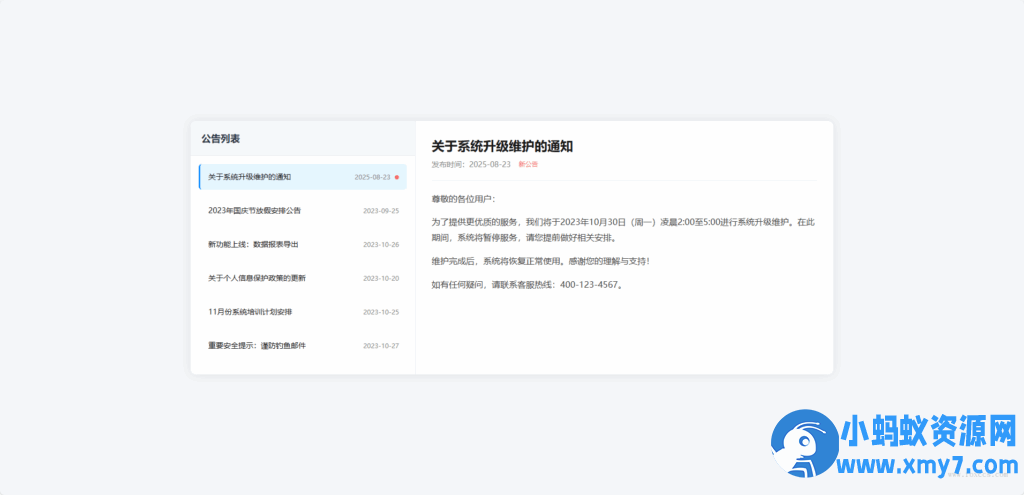Click the 2025-08-23 date in list
Screen dimensions: 1024x495
click(372, 177)
